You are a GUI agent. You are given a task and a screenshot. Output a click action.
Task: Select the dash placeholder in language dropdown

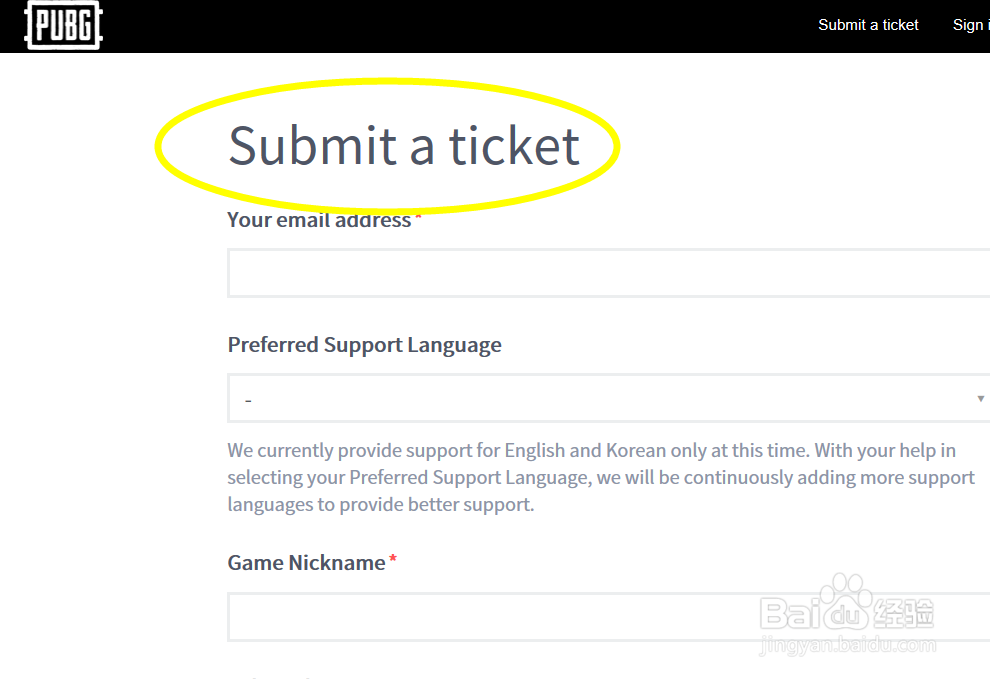point(248,400)
